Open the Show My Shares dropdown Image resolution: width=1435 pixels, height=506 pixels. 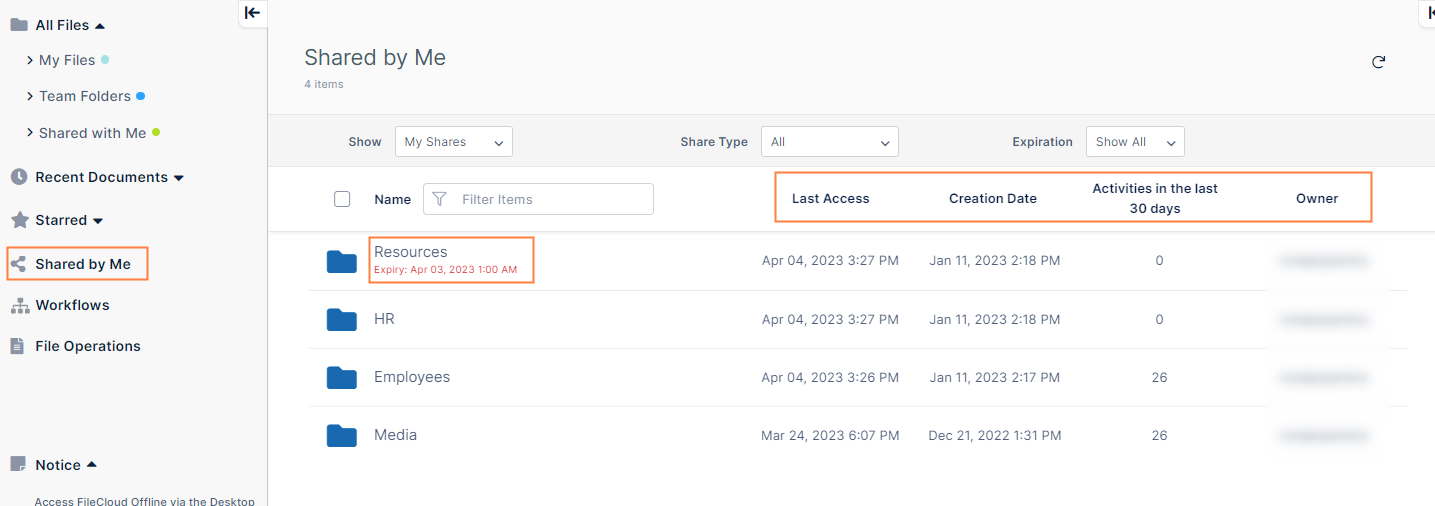click(x=453, y=142)
